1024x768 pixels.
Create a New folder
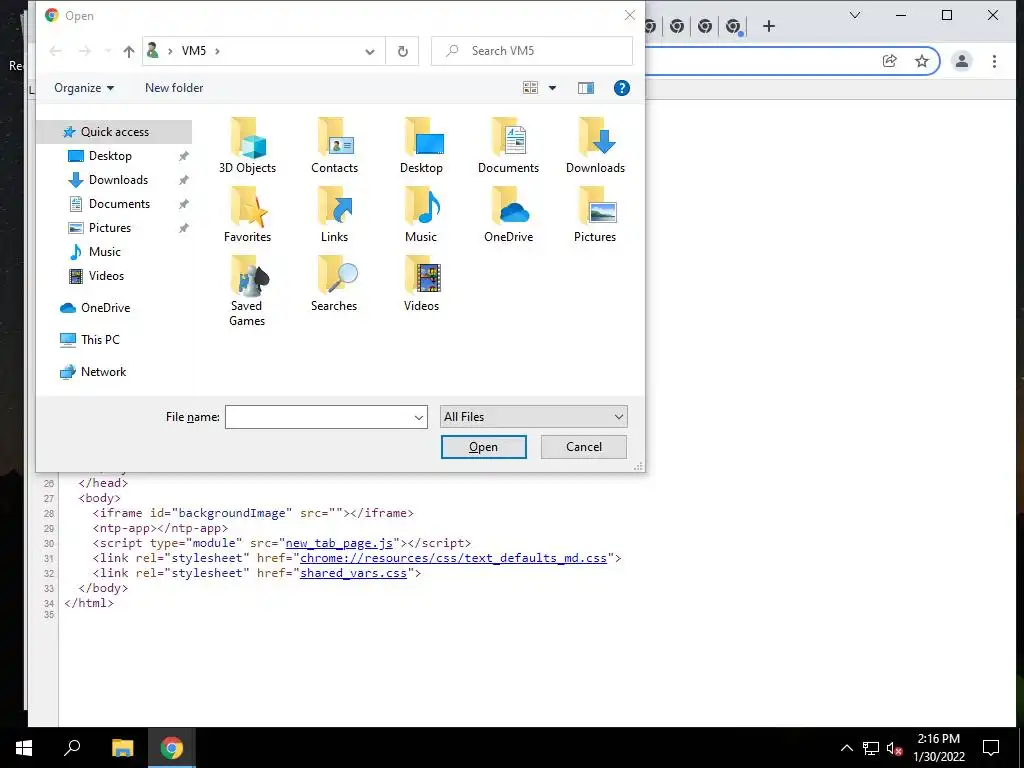(174, 88)
